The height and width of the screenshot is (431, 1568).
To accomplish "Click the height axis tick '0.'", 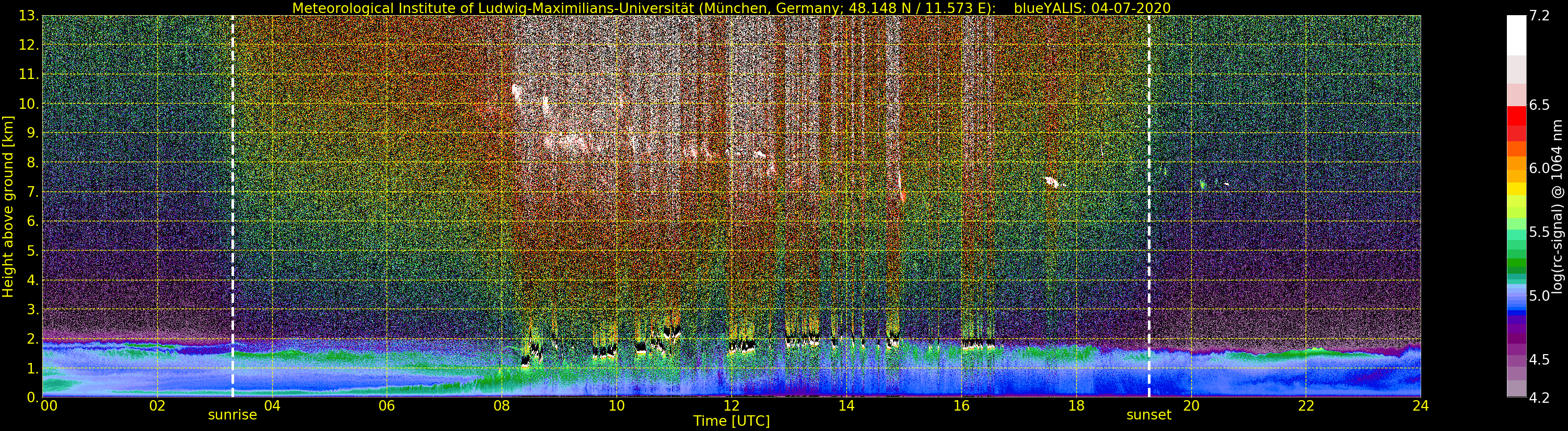I will (x=33, y=397).
